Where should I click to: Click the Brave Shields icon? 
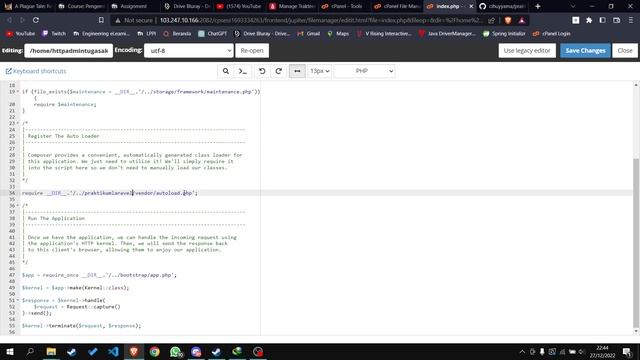tap(508, 20)
